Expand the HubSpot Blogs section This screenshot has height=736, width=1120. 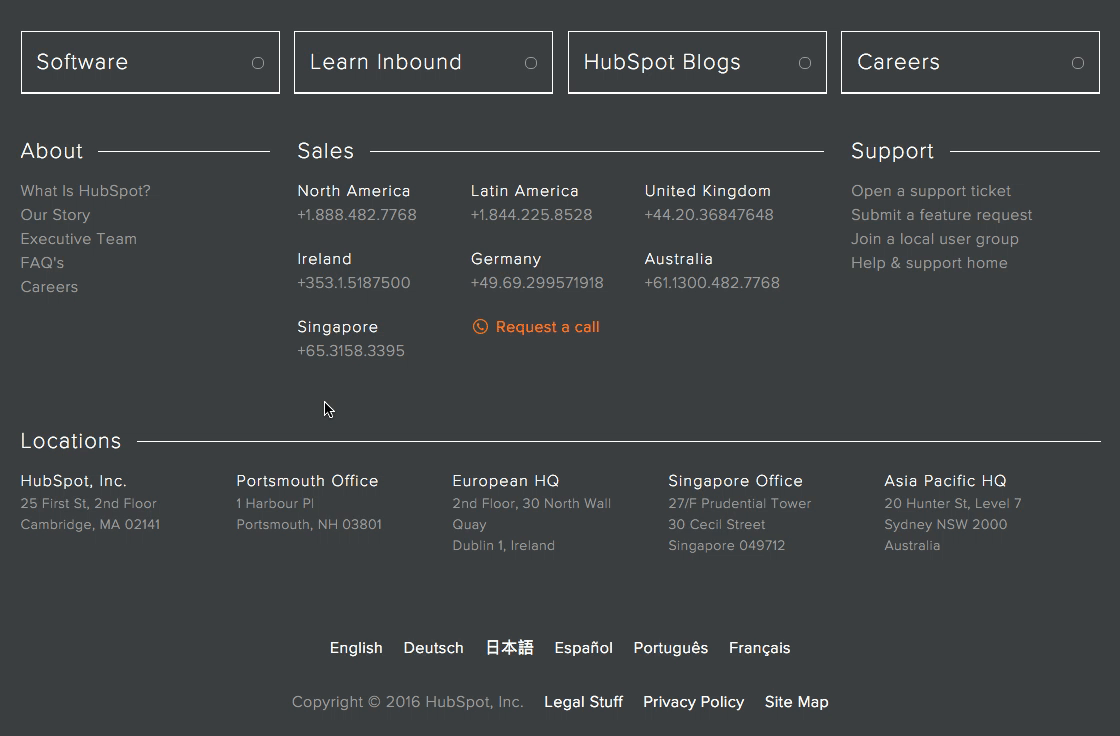point(697,62)
